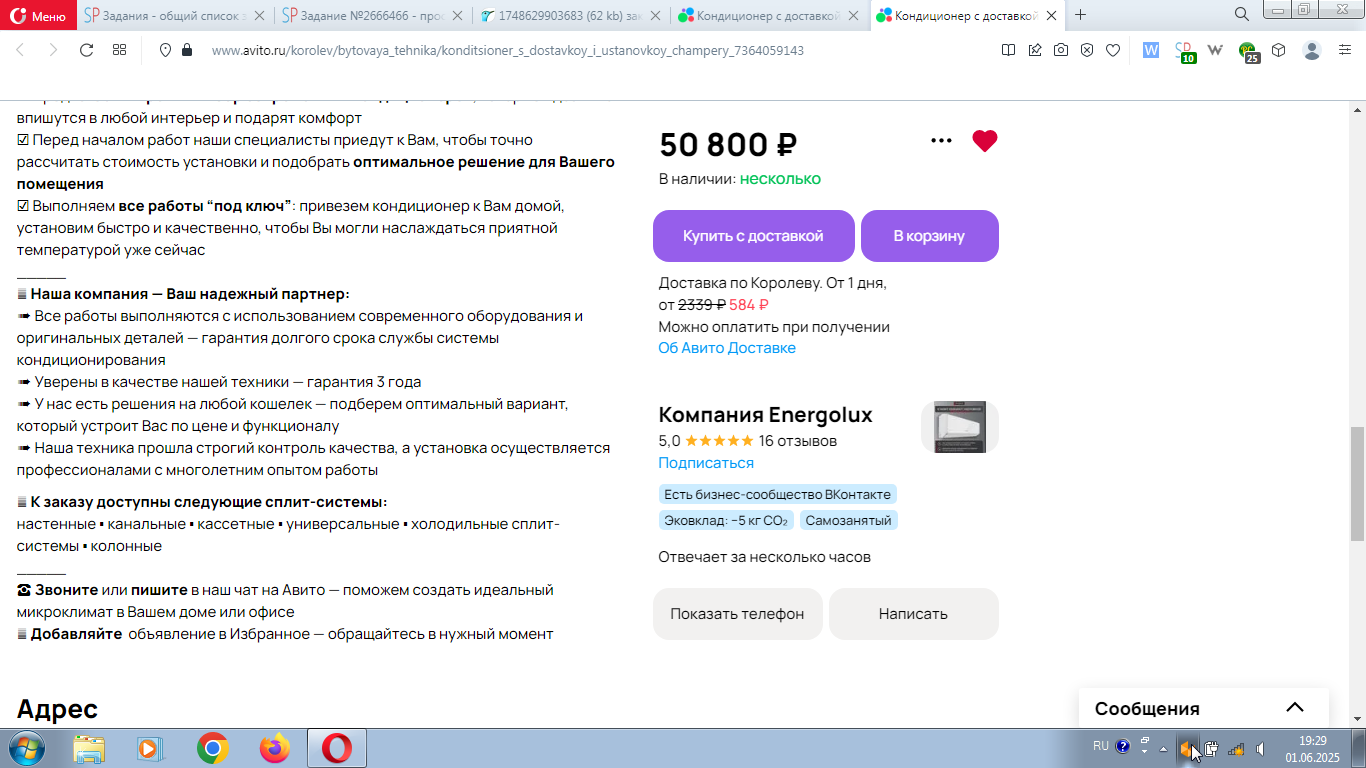Open the media player taskbar icon
This screenshot has width=1366, height=768.
pyautogui.click(x=148, y=748)
